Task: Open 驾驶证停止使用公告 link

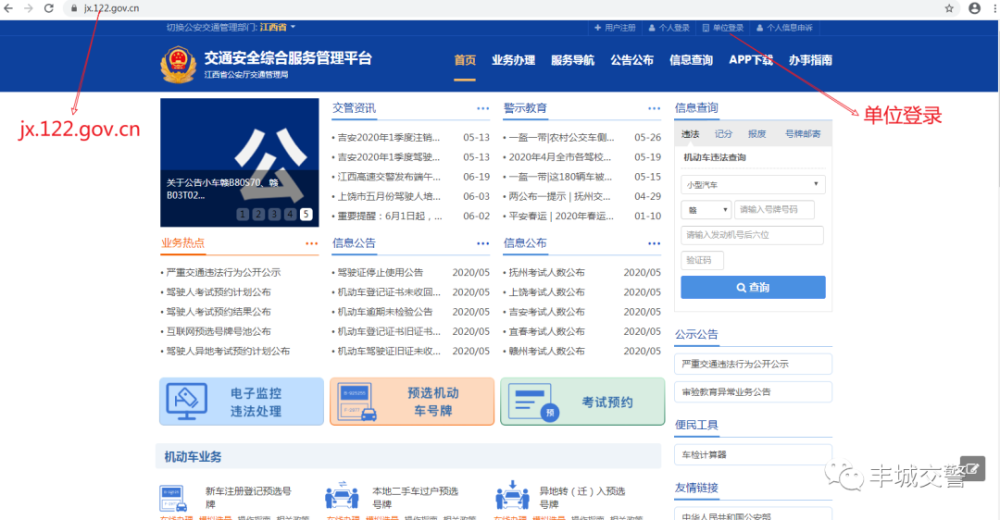Action: click(x=380, y=272)
